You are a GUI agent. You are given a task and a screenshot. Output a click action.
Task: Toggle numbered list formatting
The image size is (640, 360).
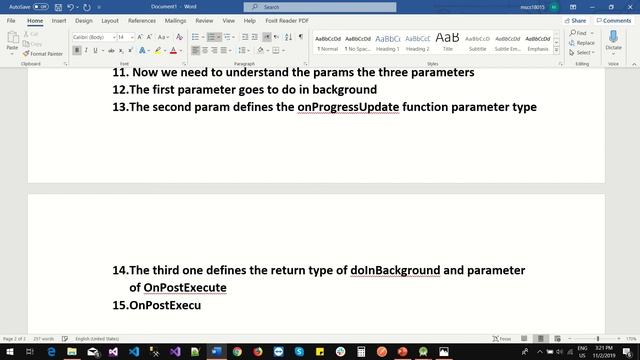211,37
